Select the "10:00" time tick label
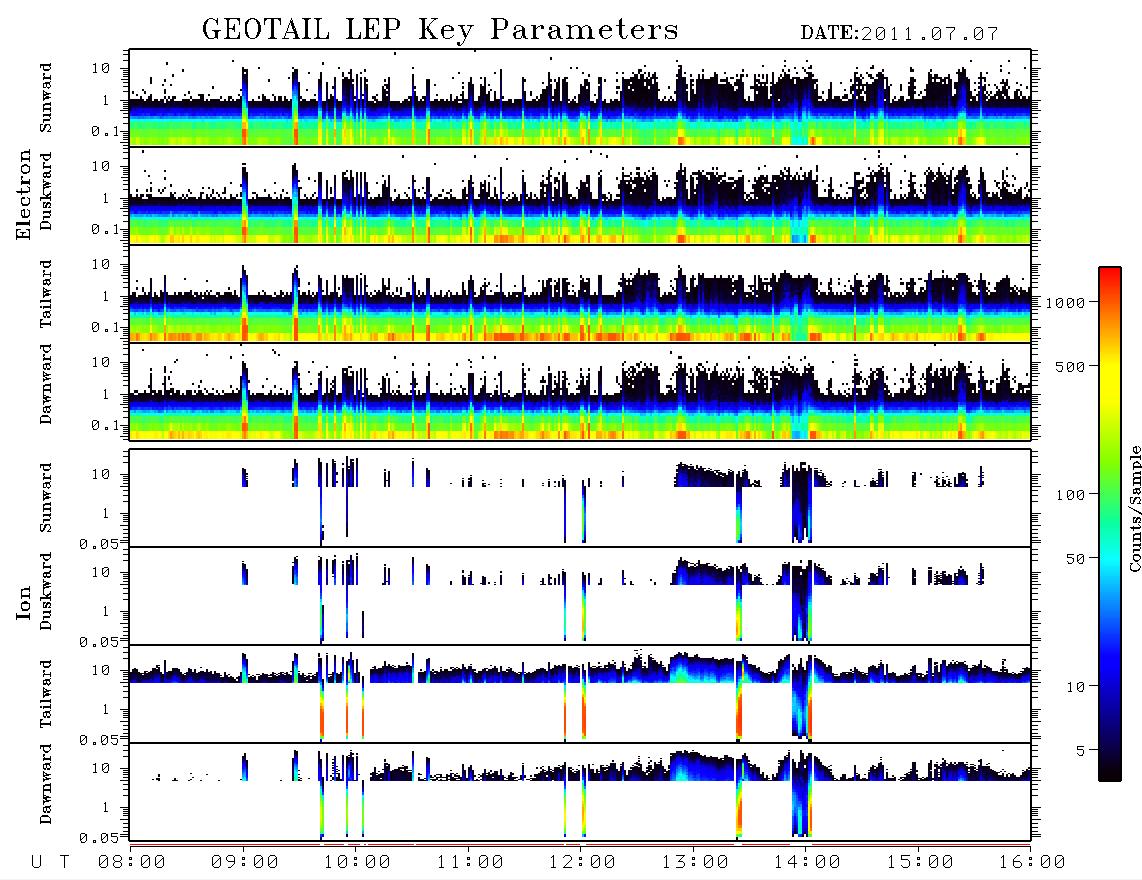Image resolution: width=1142 pixels, height=880 pixels. click(x=357, y=862)
